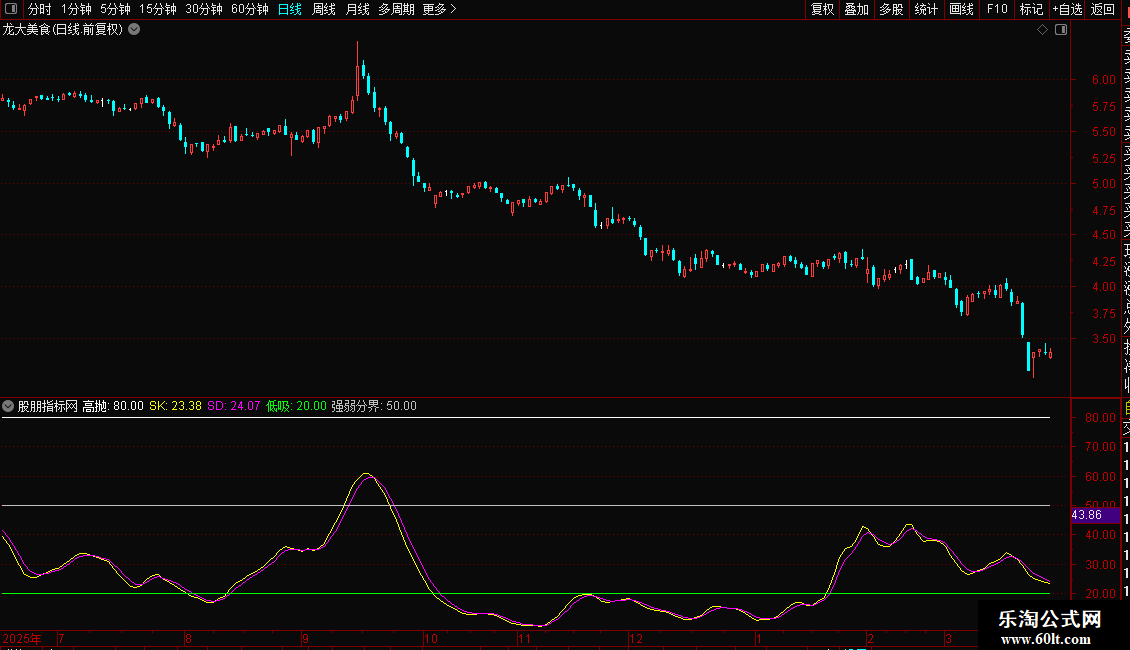
Task: Open the 画线 drawing tools
Action: click(961, 9)
